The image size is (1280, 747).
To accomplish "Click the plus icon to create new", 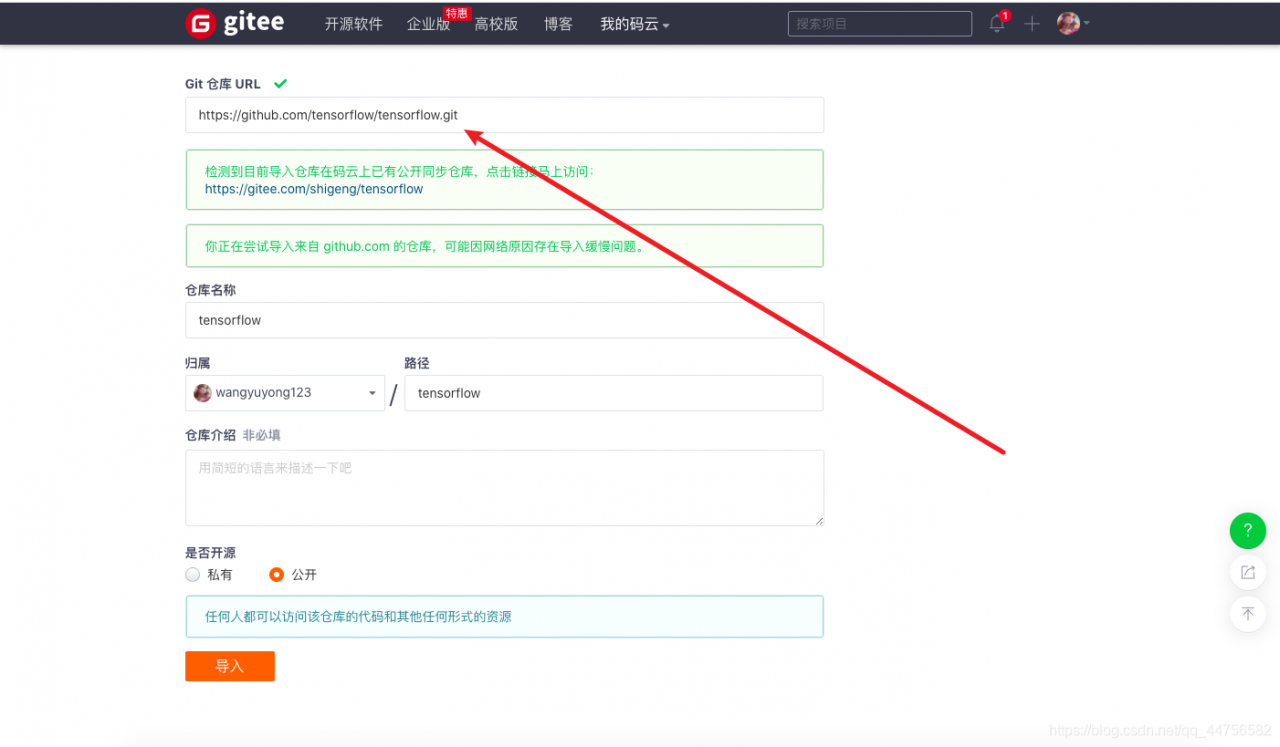I will click(1031, 24).
